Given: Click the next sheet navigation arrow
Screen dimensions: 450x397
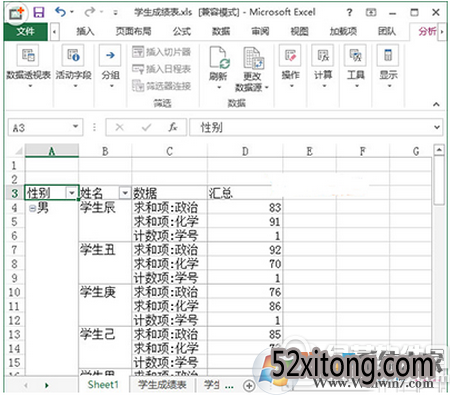Looking at the screenshot, I should [47, 386].
